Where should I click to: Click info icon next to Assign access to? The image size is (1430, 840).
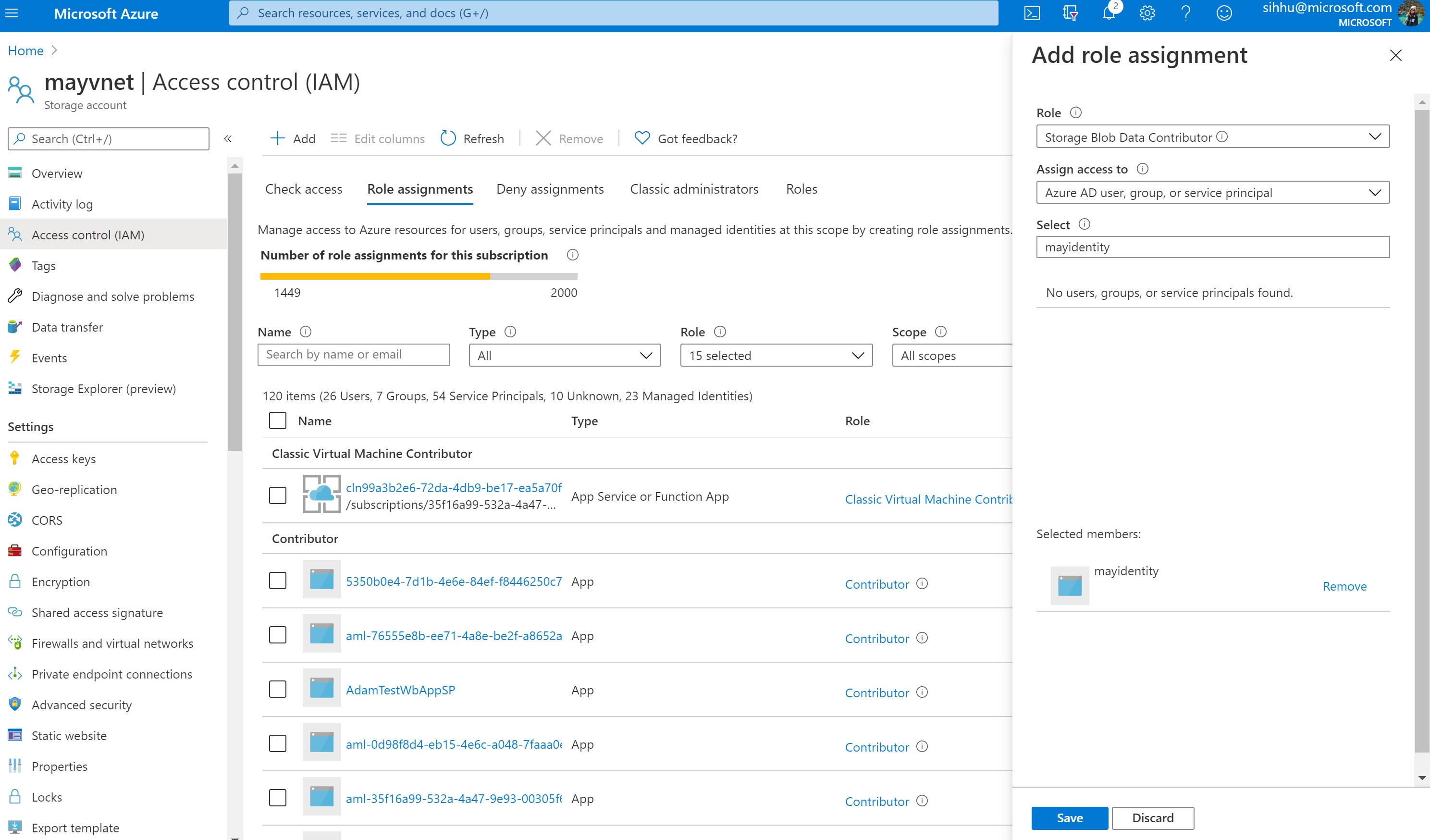coord(1142,169)
